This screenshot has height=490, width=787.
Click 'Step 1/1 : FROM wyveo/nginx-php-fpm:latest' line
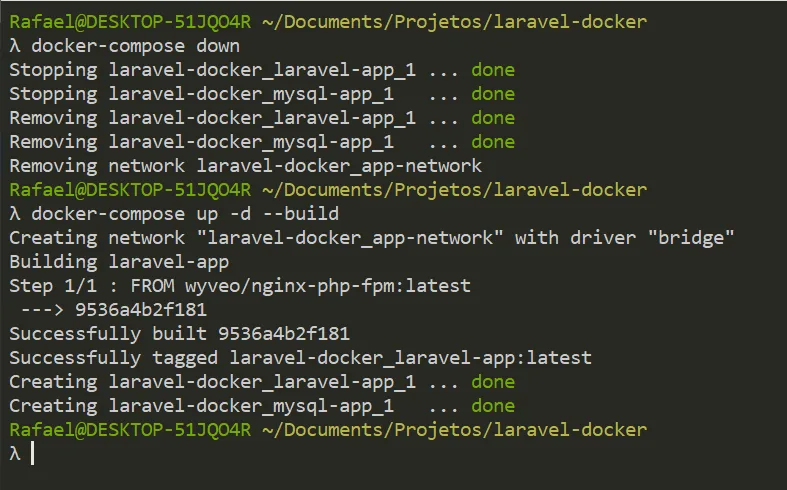pos(240,286)
